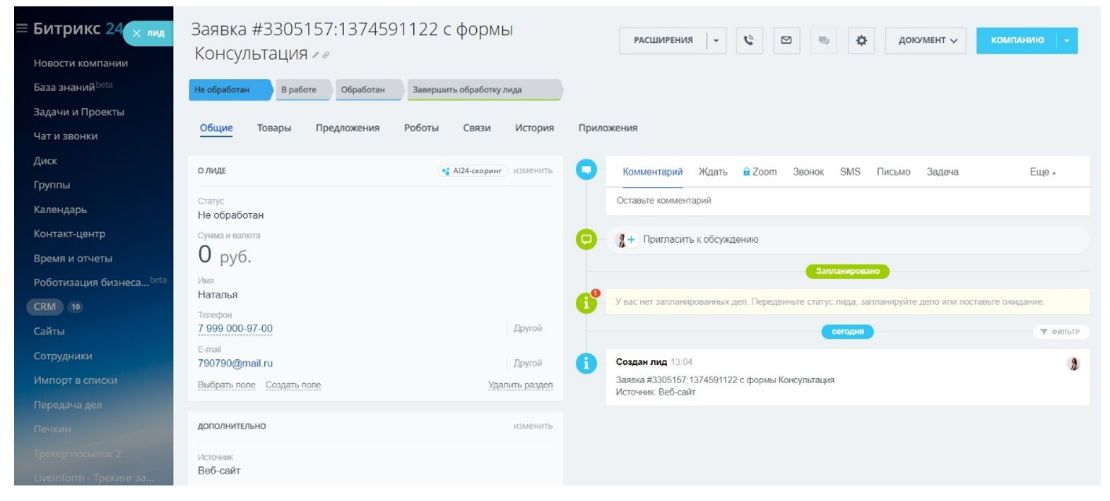Click the blue info icon beside Создан лид

pyautogui.click(x=586, y=364)
